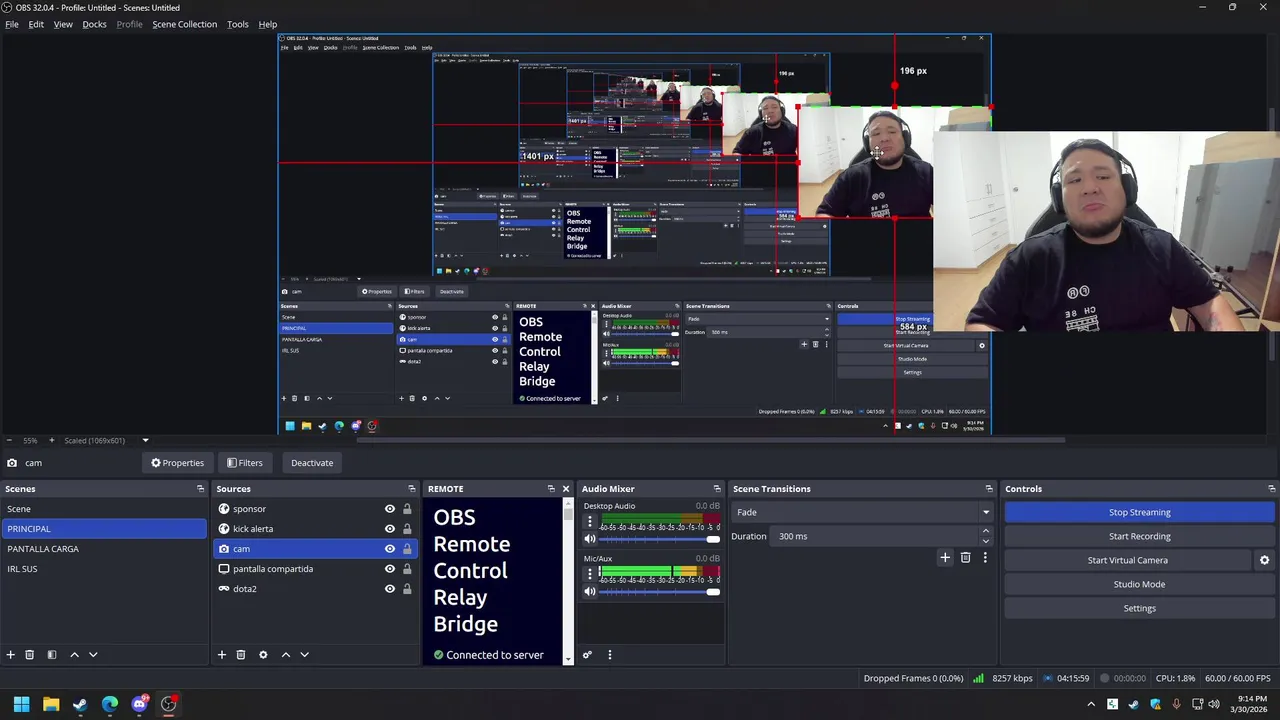Open the Scene Collection menu
The height and width of the screenshot is (720, 1280).
tap(185, 24)
